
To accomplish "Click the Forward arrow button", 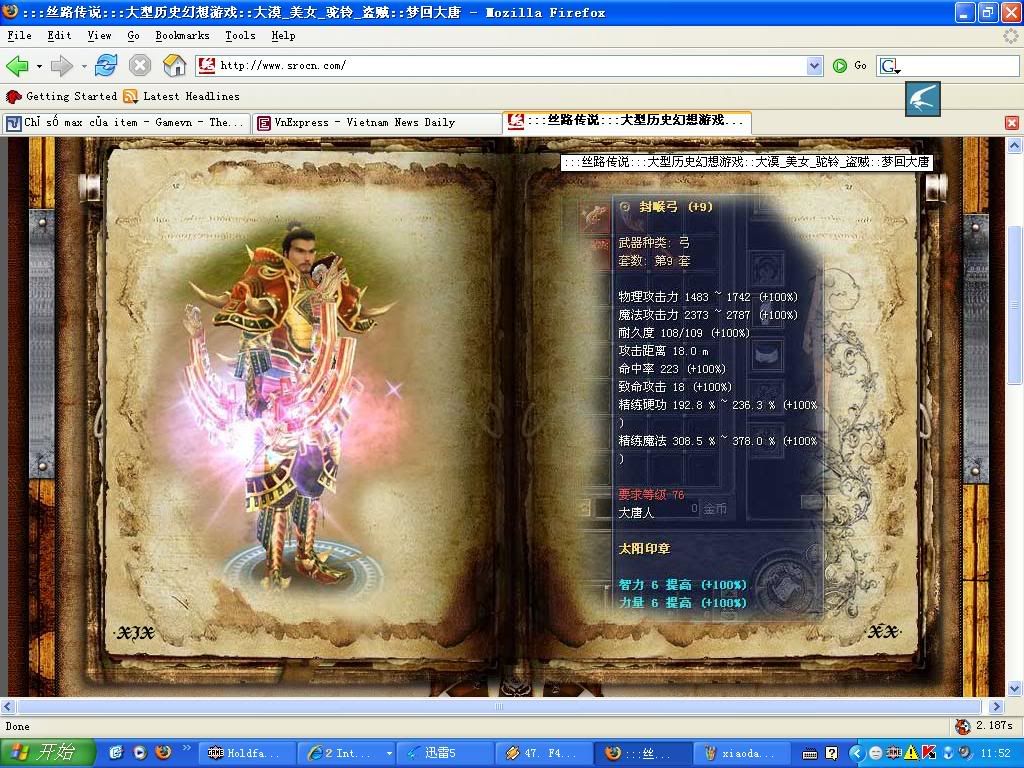I will [62, 66].
